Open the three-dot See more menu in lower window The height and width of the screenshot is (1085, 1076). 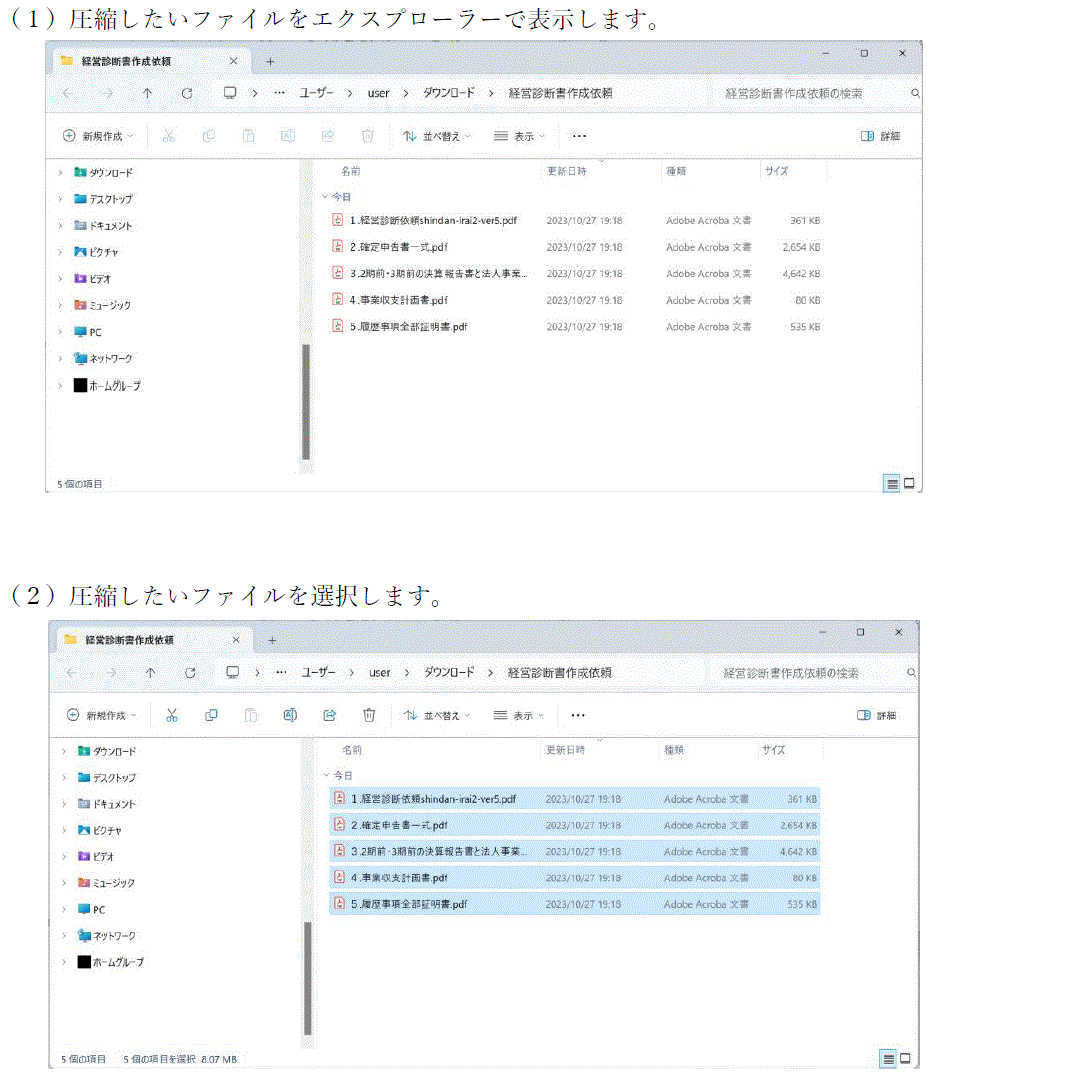[x=577, y=715]
